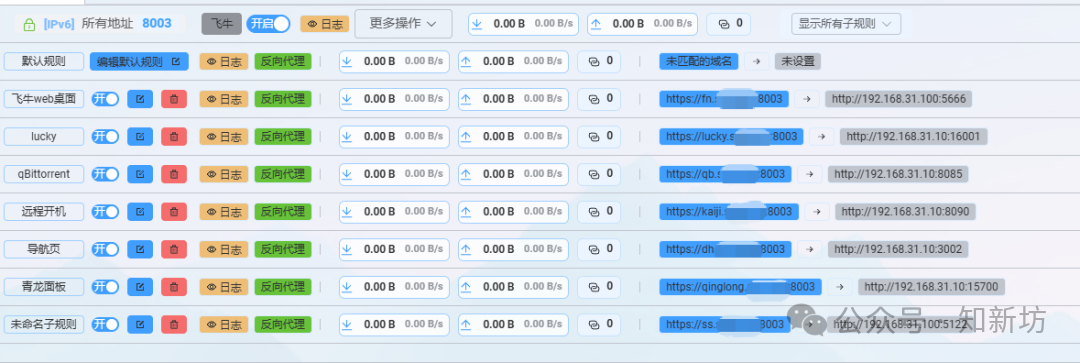
Task: Click the arrow icon in 青龙面板 row
Action: pyautogui.click(x=840, y=287)
